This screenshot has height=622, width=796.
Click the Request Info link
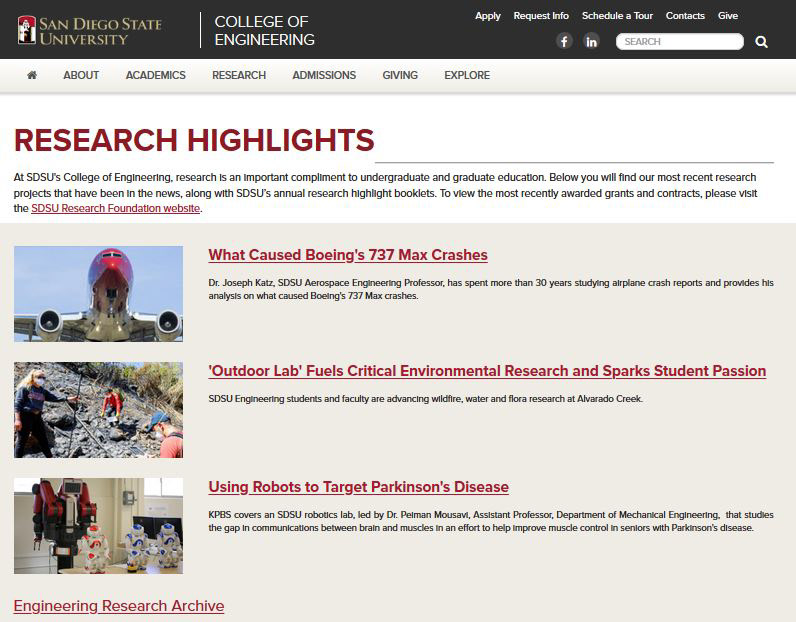(x=541, y=16)
